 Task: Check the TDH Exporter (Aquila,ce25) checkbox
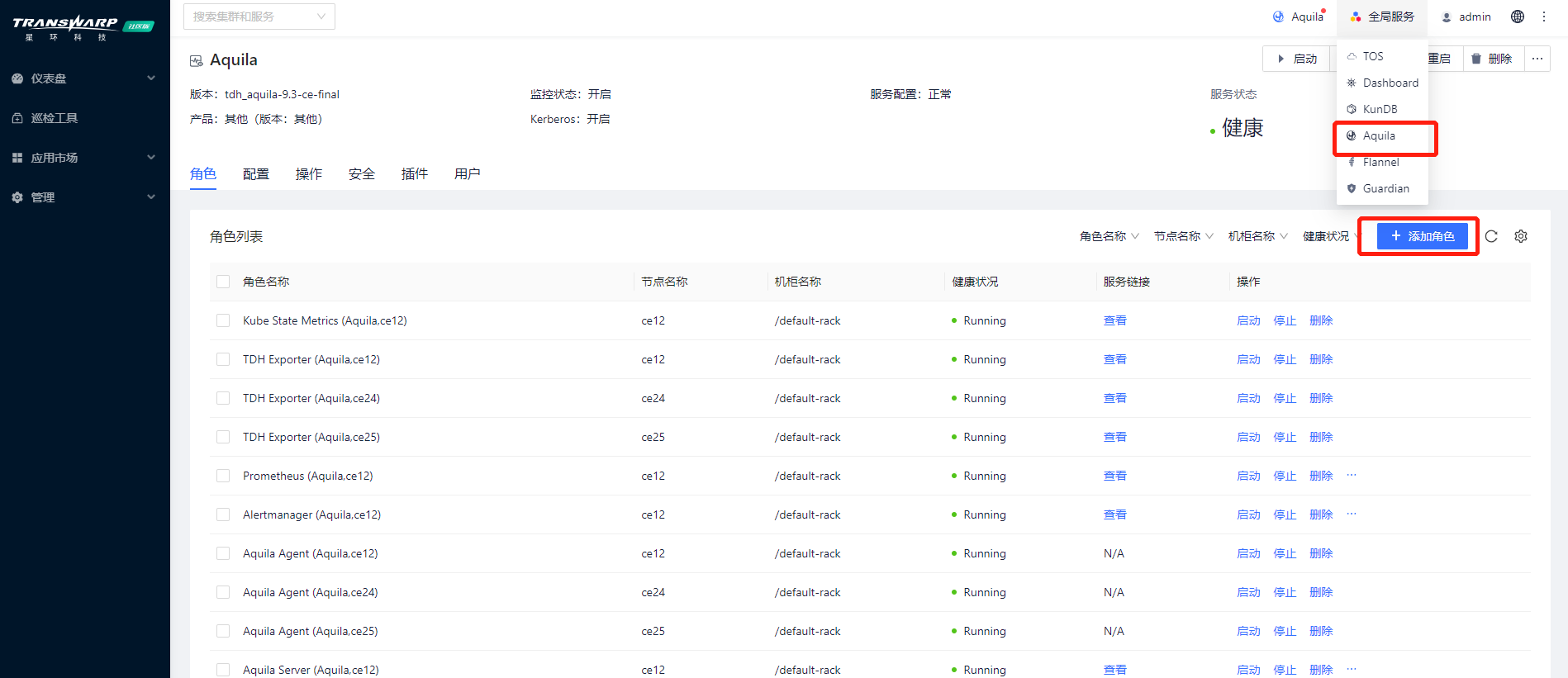[x=223, y=437]
